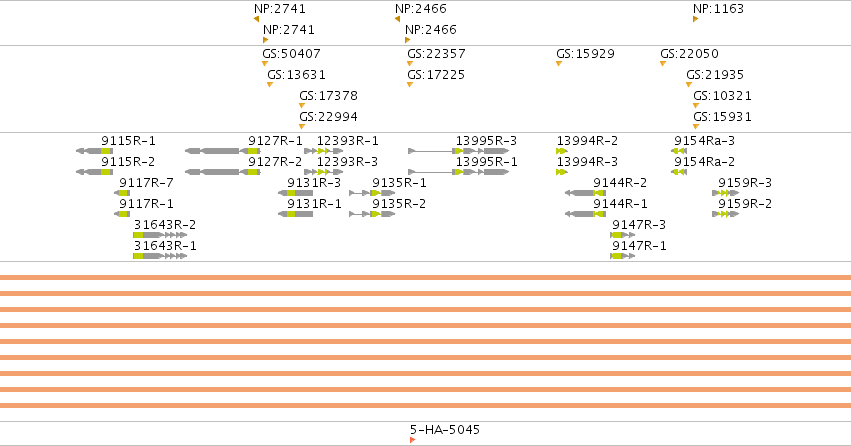Click the 9154Ra-2 transcript label

tap(704, 162)
